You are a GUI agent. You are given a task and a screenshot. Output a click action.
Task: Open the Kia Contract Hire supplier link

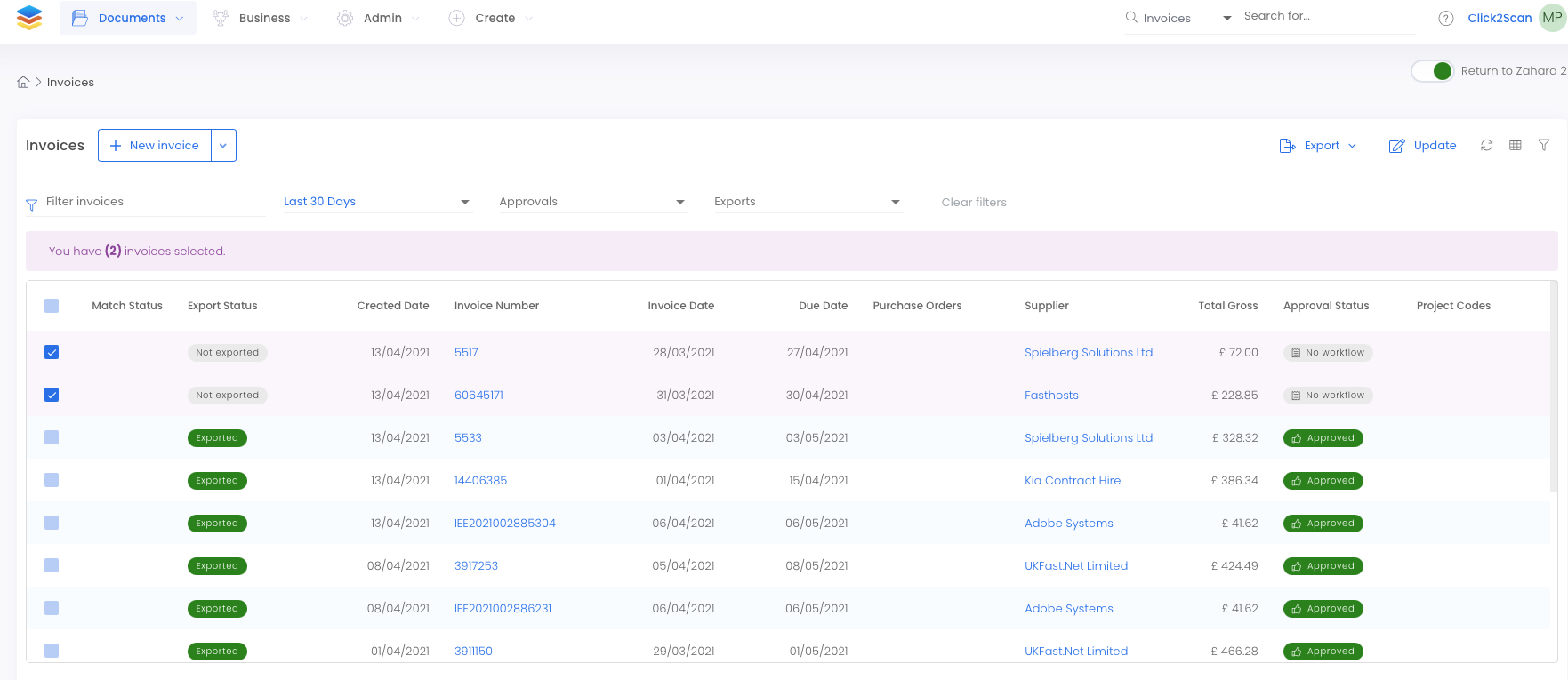(1072, 480)
